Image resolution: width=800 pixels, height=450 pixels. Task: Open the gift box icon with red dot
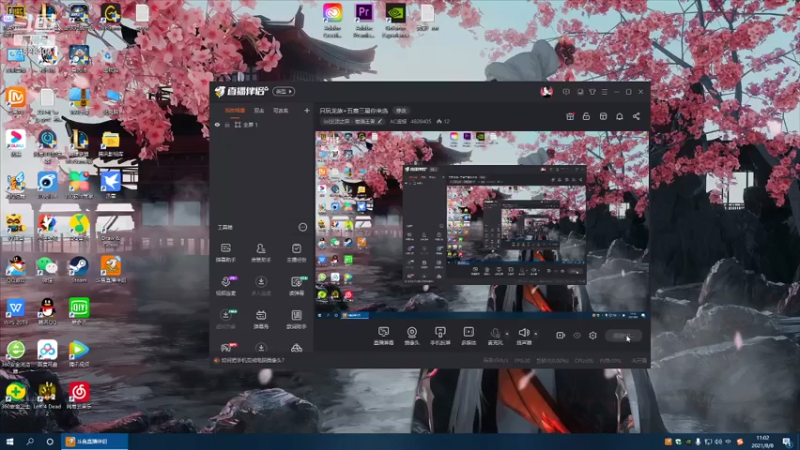[x=570, y=116]
